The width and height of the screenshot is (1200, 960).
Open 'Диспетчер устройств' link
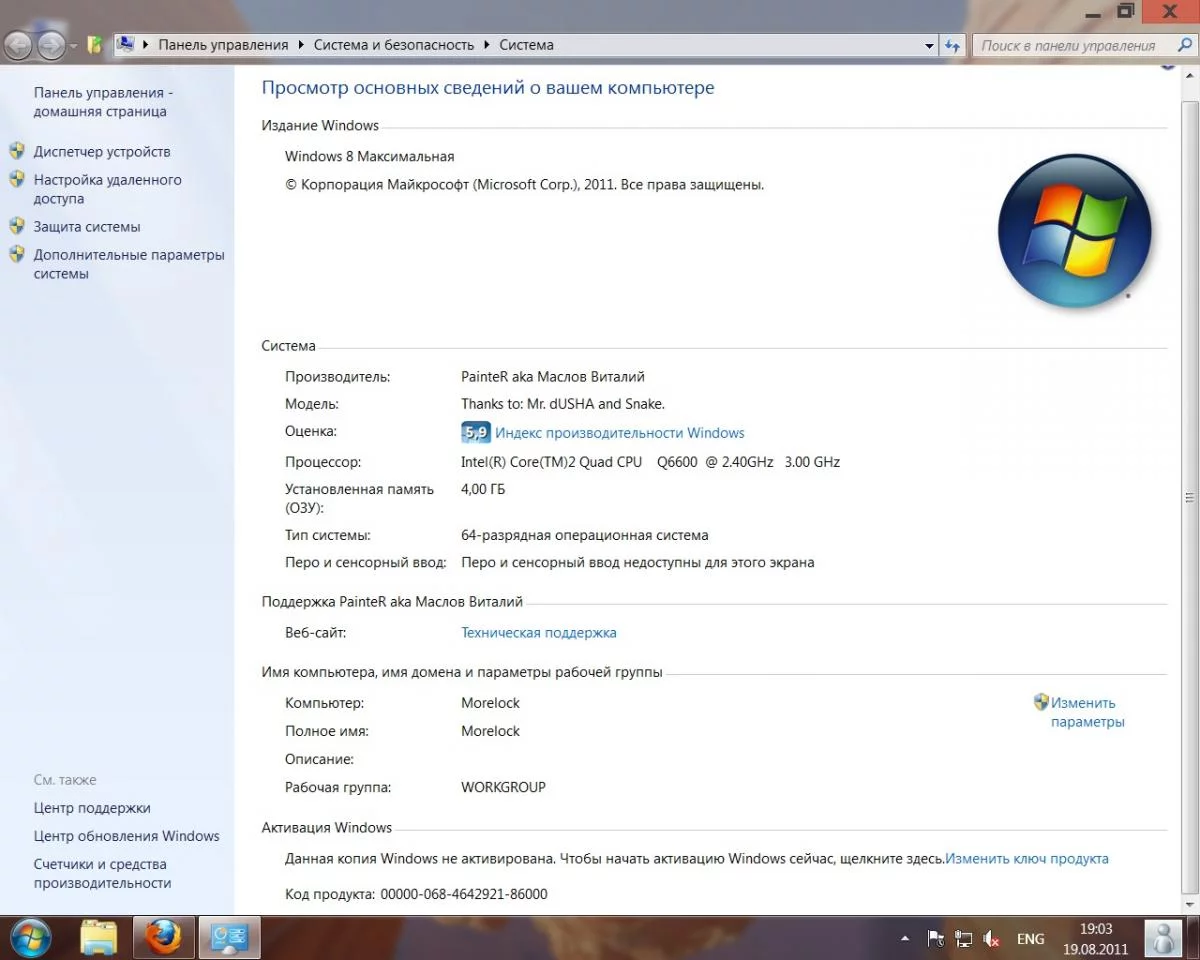click(102, 152)
